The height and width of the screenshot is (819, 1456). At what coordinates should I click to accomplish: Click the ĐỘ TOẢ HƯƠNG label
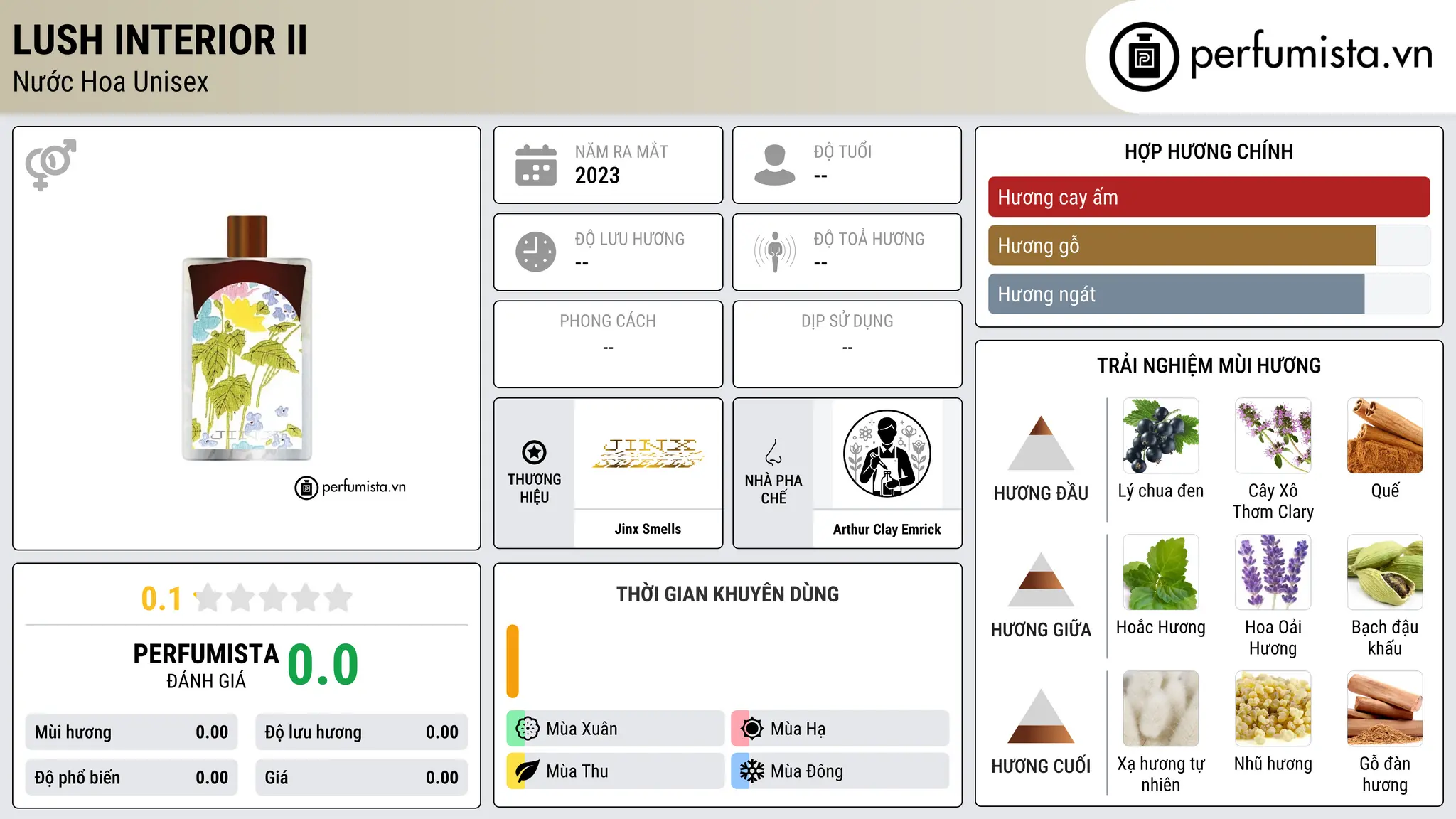(x=869, y=239)
